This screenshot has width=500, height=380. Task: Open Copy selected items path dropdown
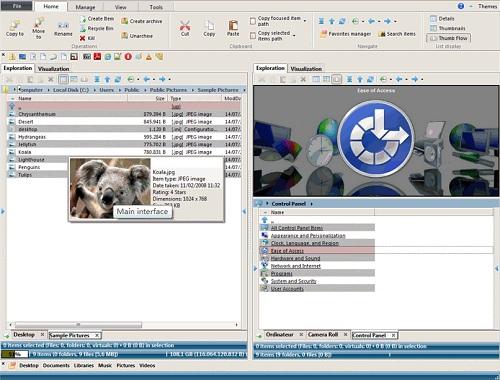[x=294, y=36]
